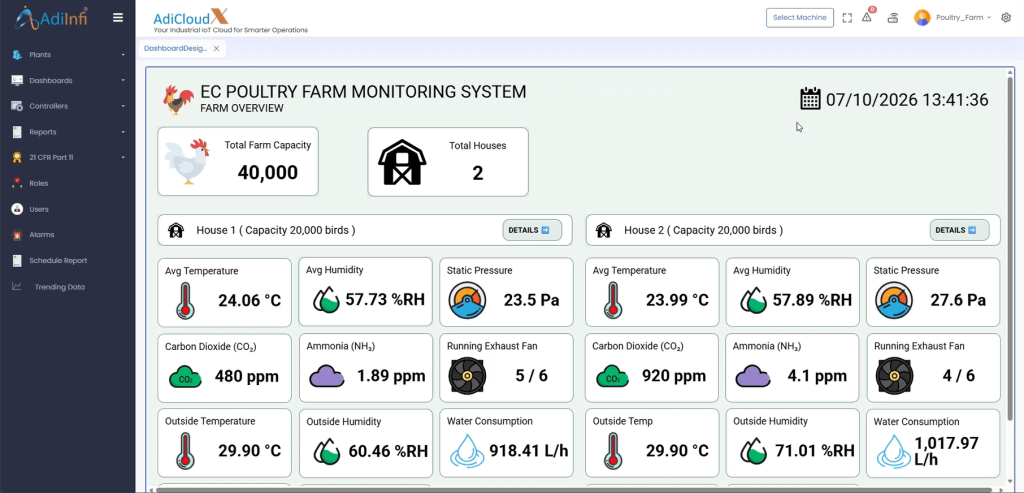The height and width of the screenshot is (493, 1024).
Task: Click House 1 Running Exhaust Fan icon
Action: click(468, 376)
